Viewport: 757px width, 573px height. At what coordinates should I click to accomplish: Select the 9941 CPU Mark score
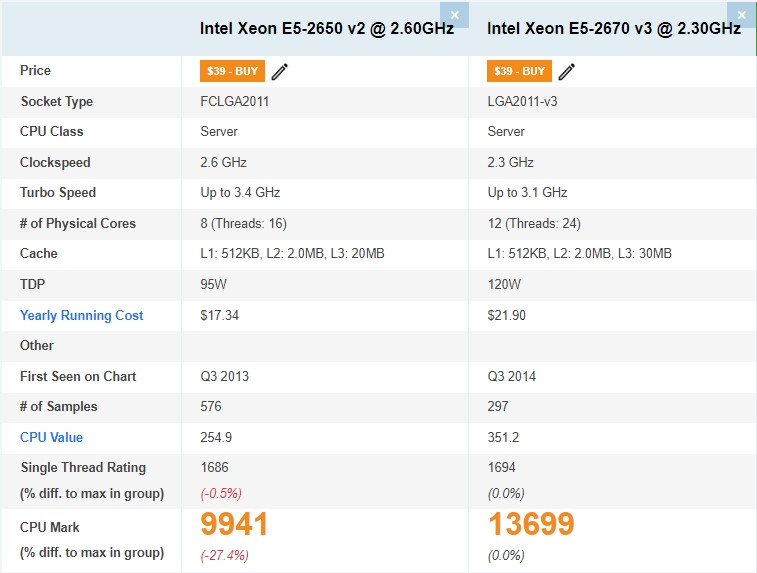click(x=234, y=524)
